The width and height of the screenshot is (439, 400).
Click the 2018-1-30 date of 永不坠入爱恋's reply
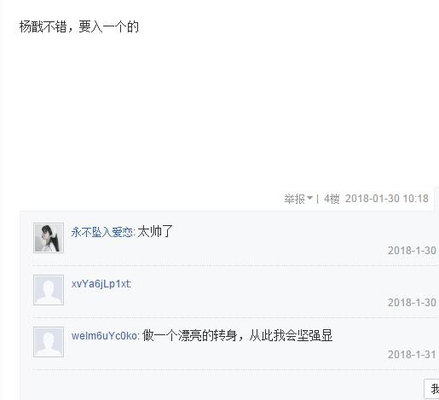[412, 250]
